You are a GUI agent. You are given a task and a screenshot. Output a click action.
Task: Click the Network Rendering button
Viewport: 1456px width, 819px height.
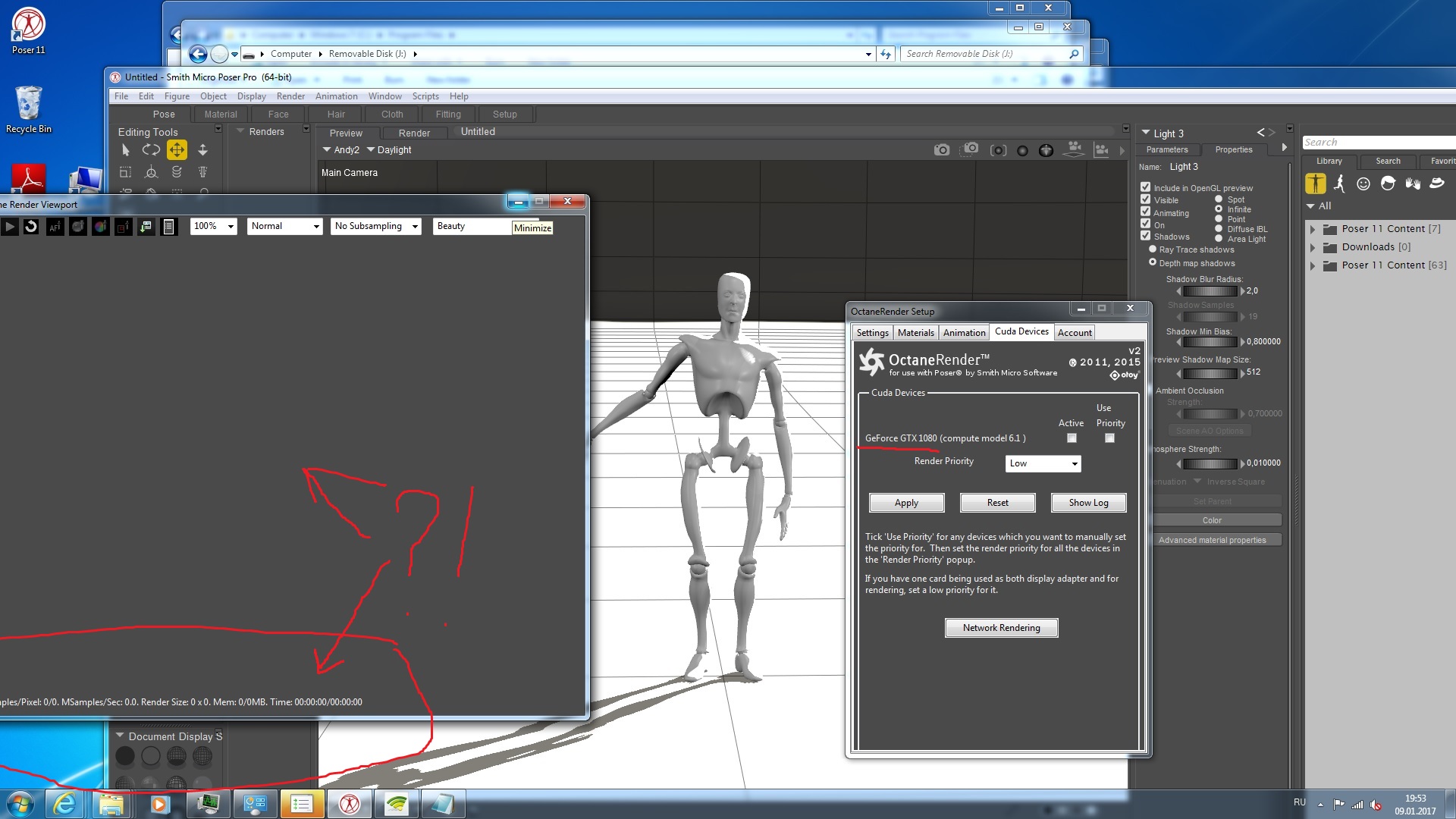pos(1001,628)
